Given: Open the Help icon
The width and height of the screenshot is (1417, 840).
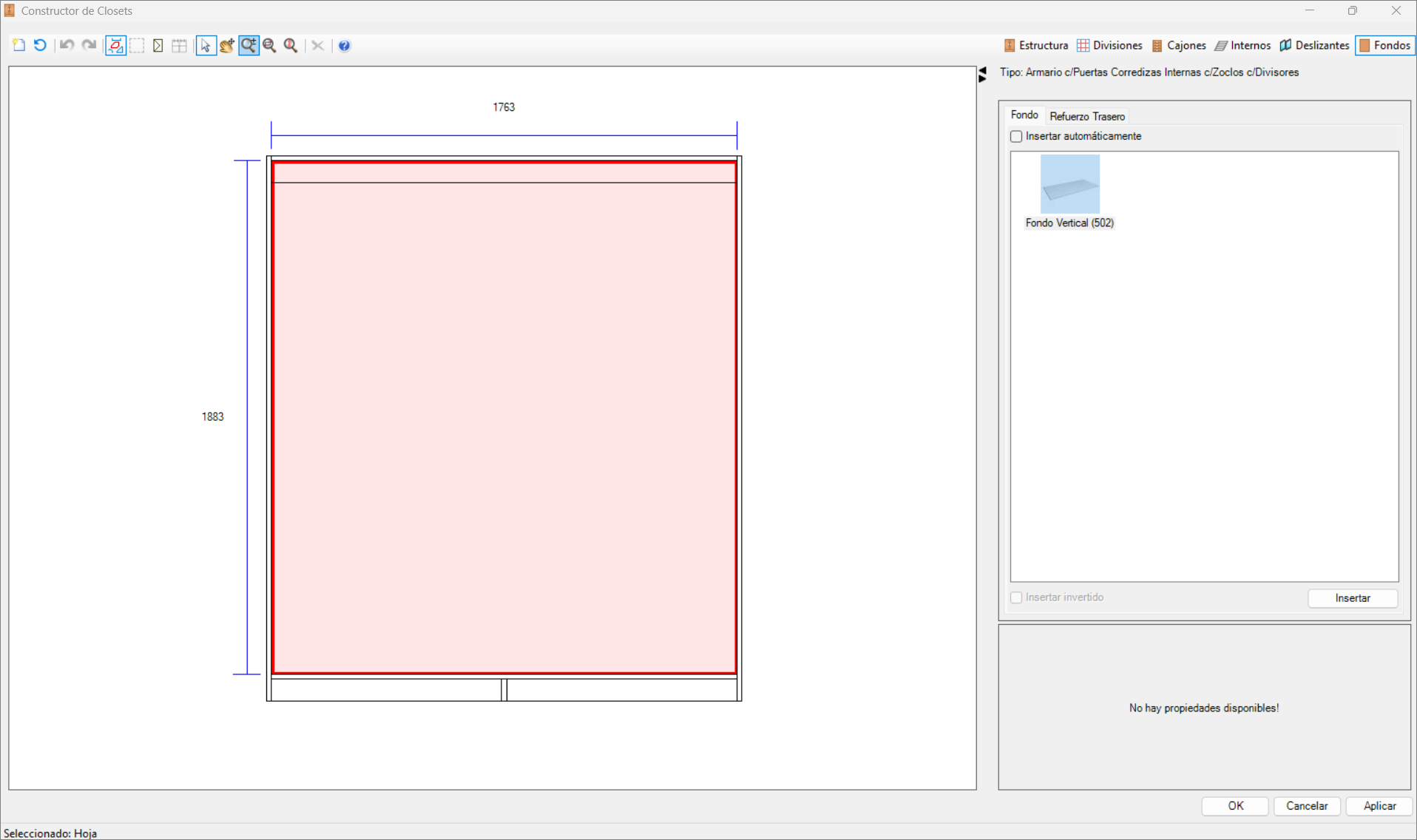Looking at the screenshot, I should 344,45.
